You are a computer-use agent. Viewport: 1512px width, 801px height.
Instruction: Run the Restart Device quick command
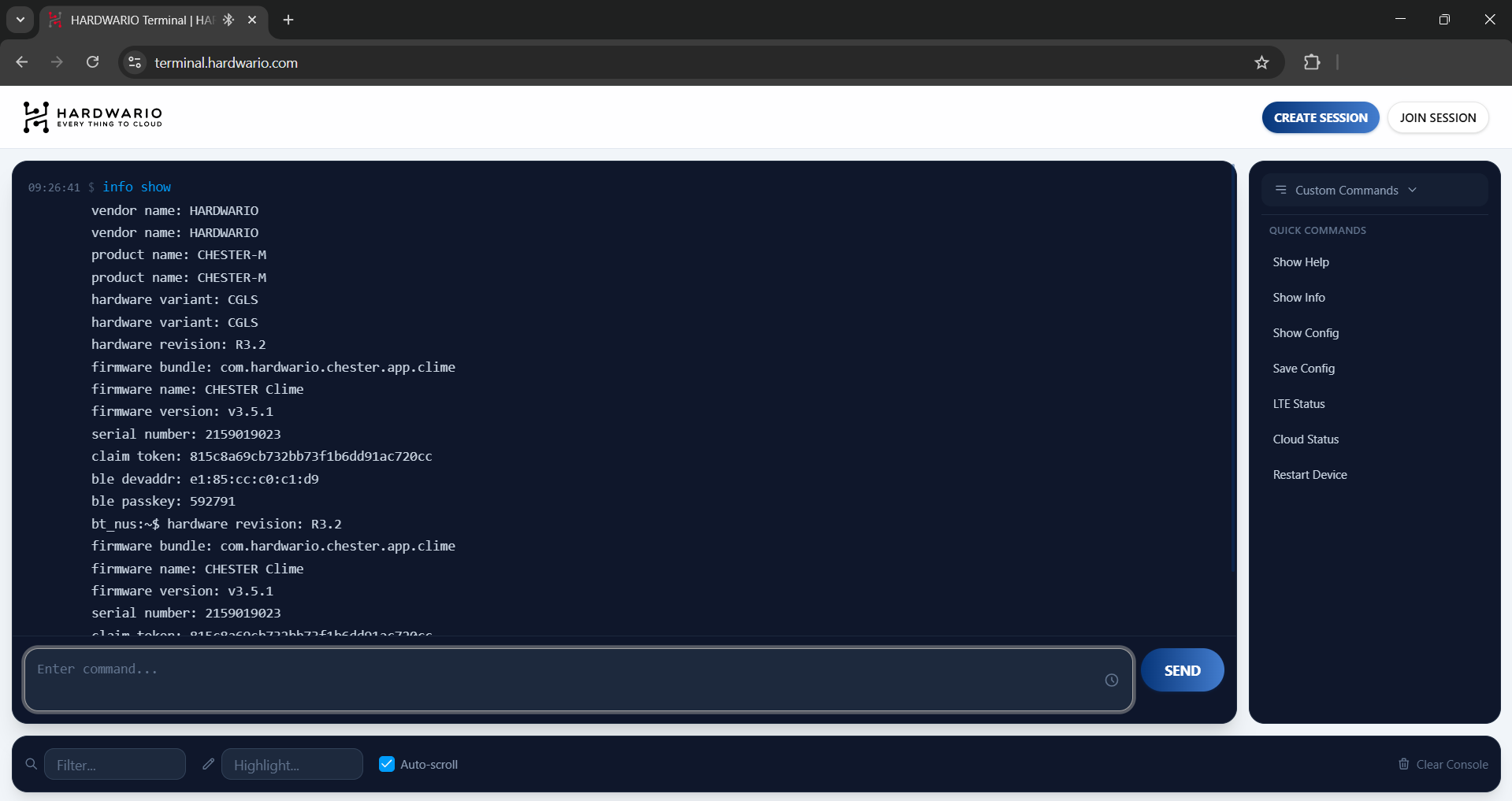[1310, 475]
